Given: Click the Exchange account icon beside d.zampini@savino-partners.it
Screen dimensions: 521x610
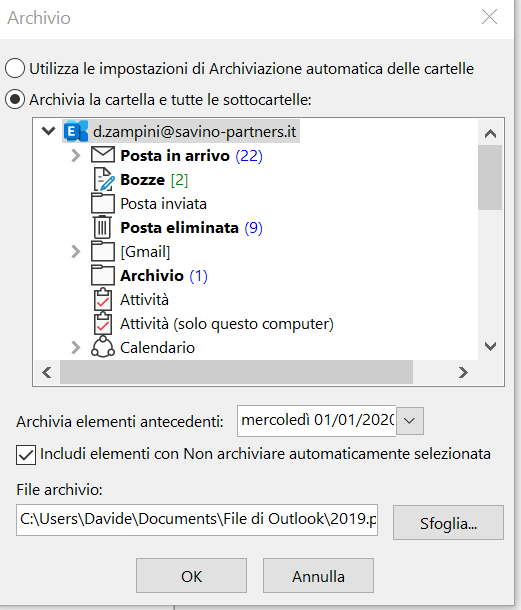Looking at the screenshot, I should 75,131.
